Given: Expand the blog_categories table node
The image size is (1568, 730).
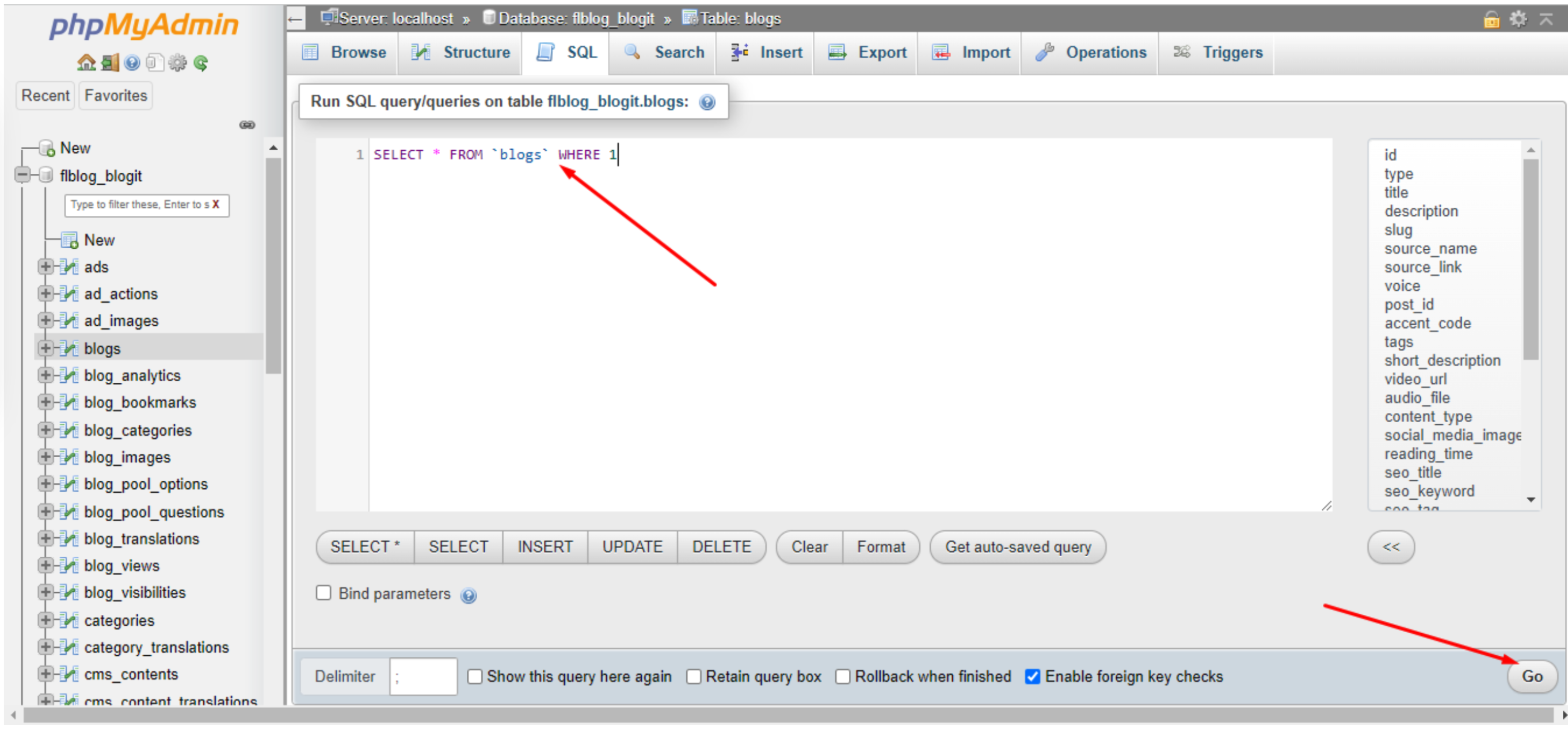Looking at the screenshot, I should click(45, 431).
